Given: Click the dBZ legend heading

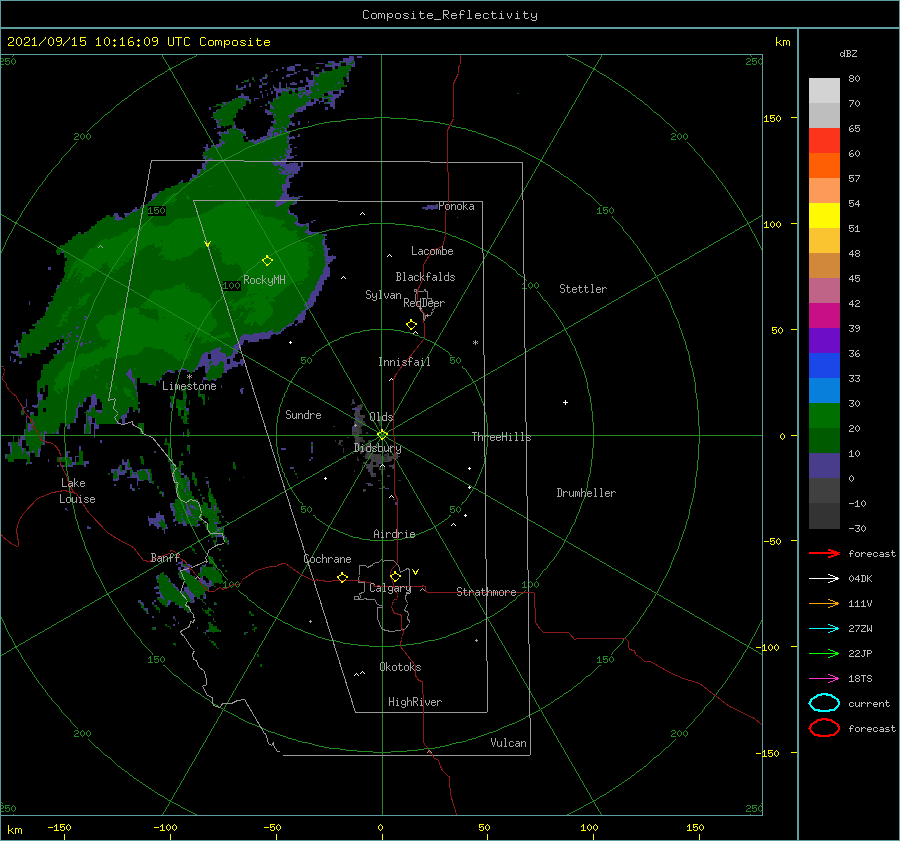Looking at the screenshot, I should (848, 53).
